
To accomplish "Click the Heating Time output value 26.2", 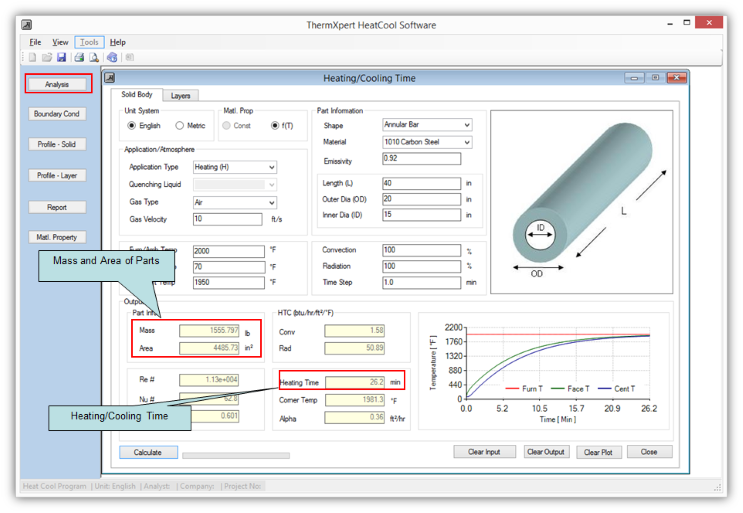I will coord(354,382).
